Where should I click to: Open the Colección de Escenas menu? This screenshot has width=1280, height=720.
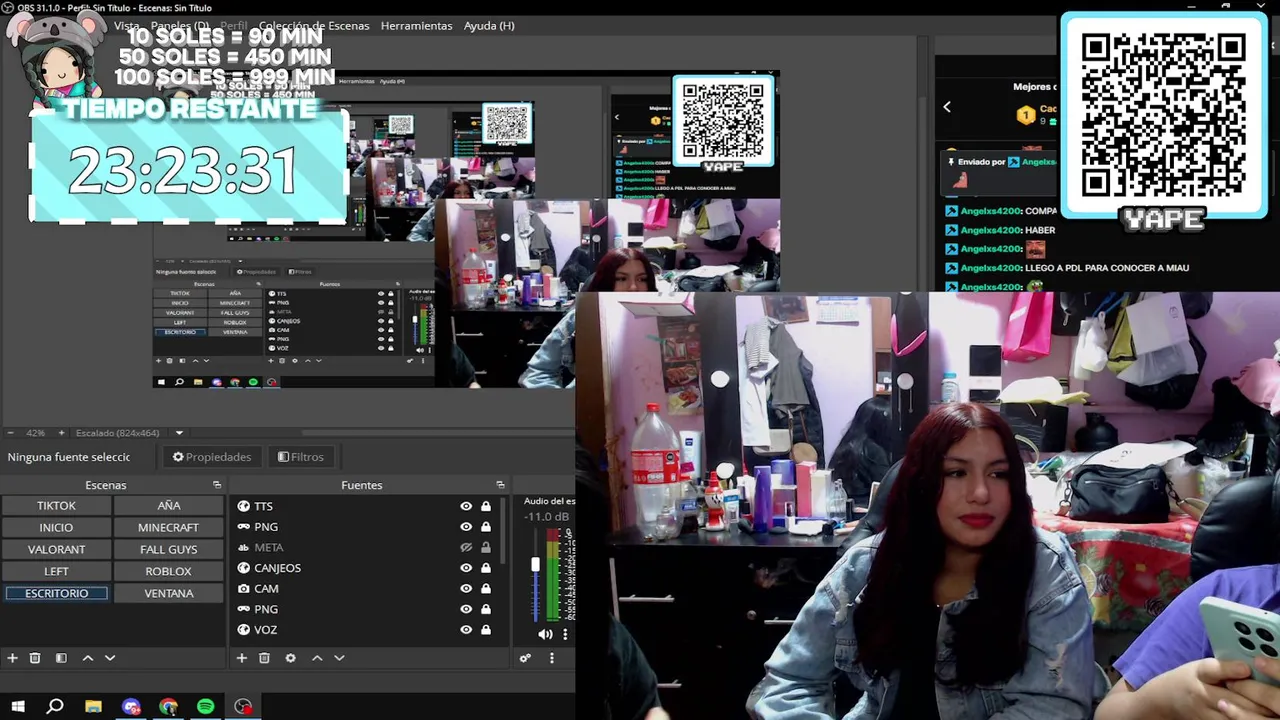click(x=314, y=26)
